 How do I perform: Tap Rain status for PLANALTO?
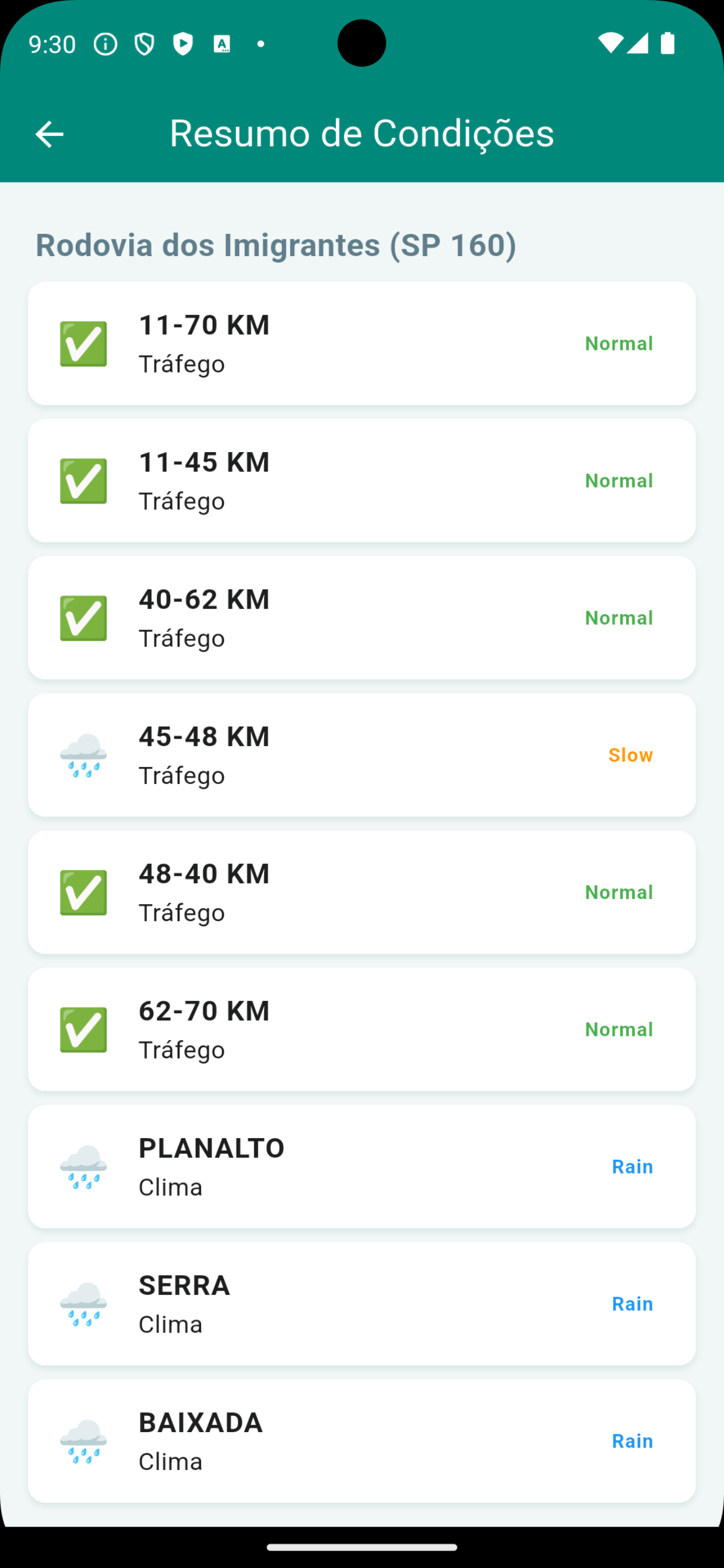coord(632,1167)
